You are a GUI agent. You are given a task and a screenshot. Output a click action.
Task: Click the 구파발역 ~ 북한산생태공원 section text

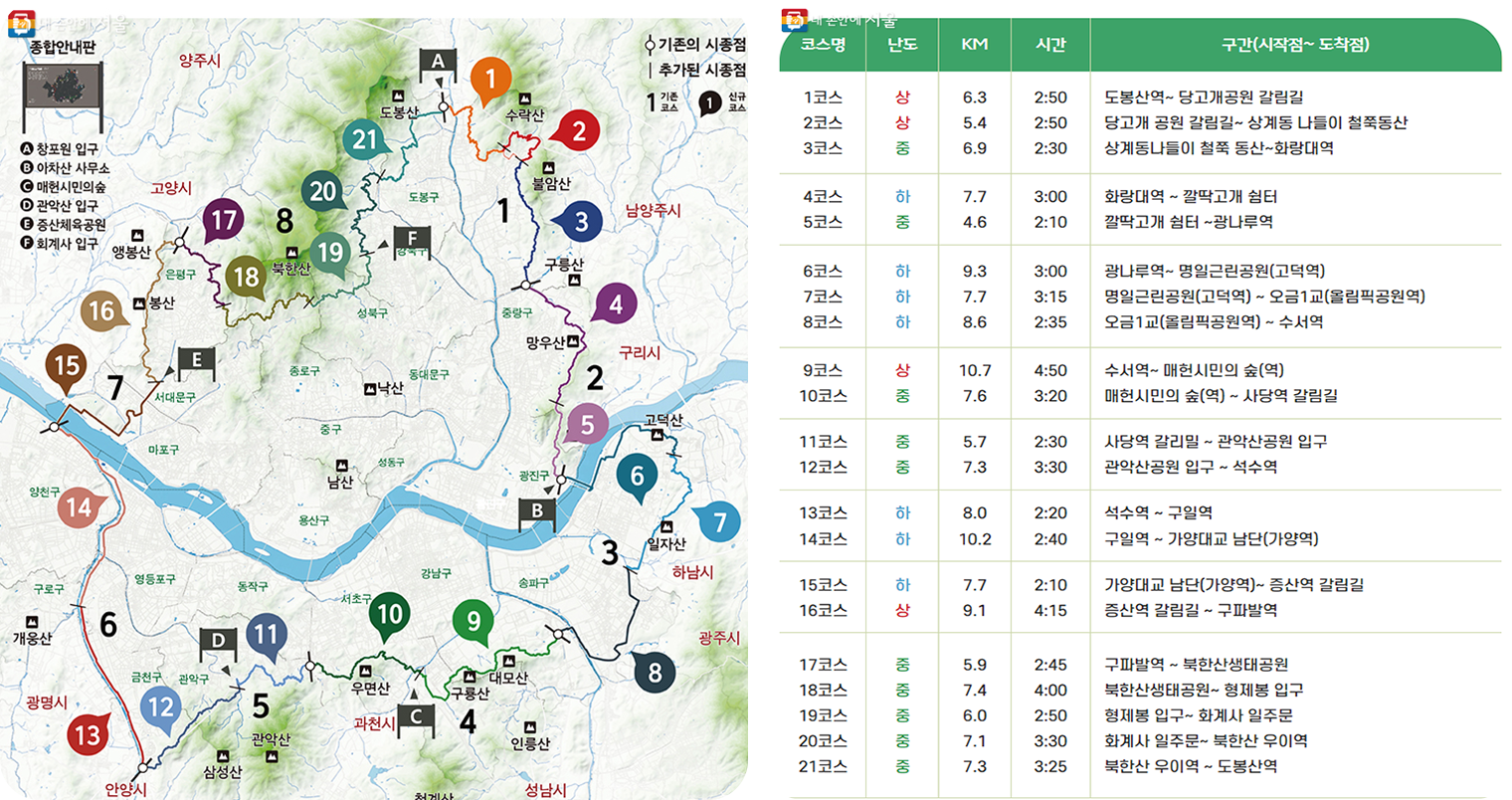1196,665
